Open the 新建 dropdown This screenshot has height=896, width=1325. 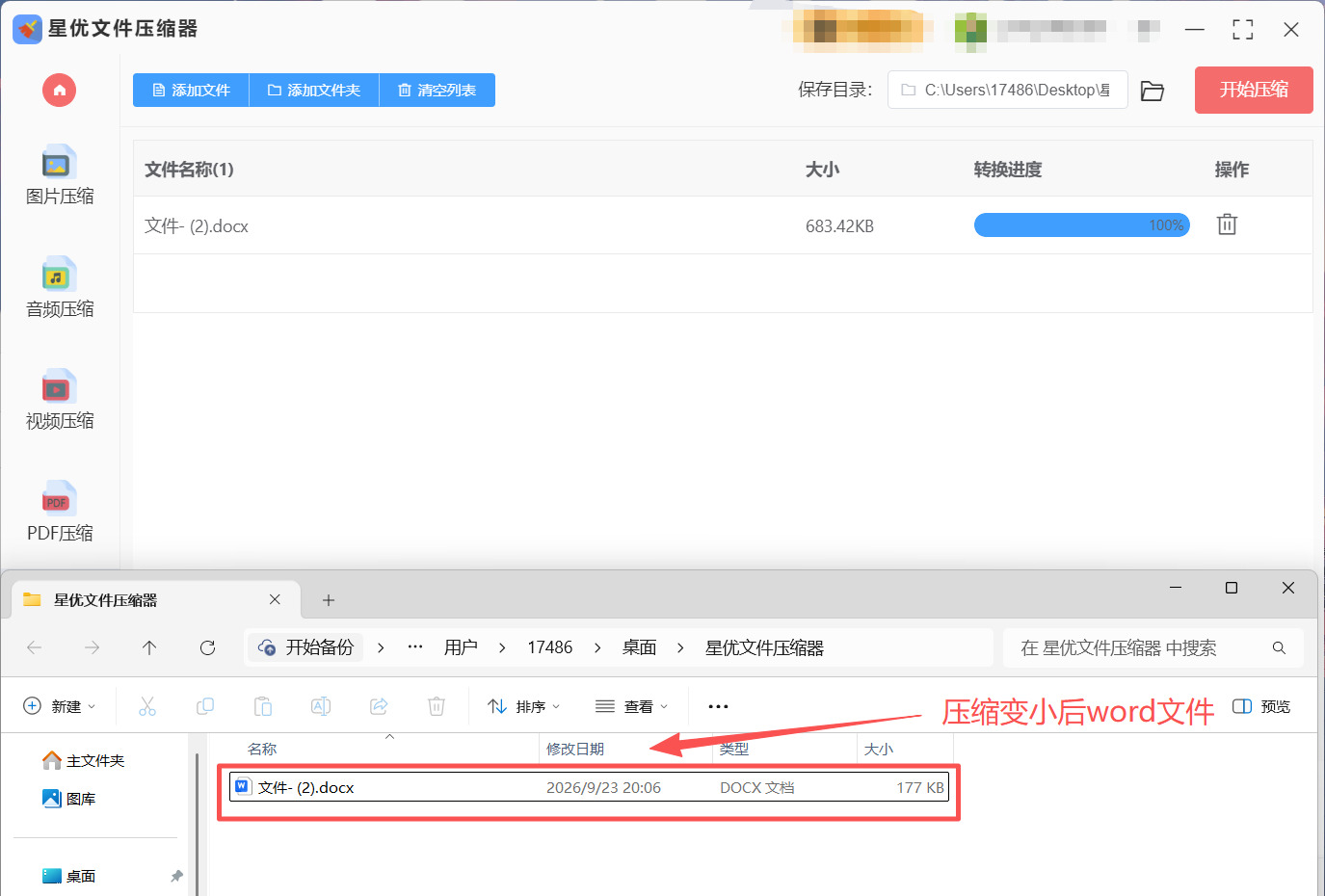click(60, 706)
